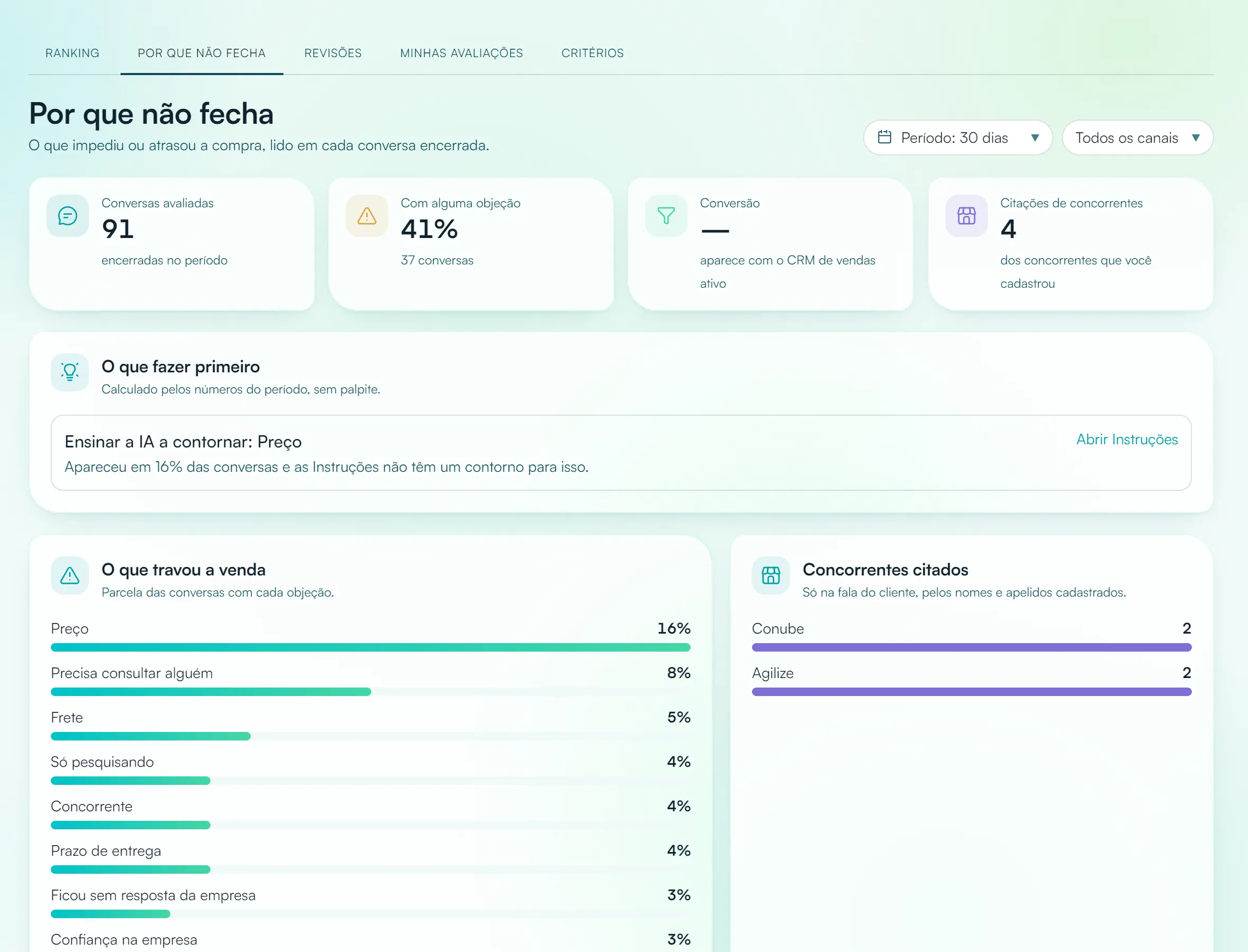This screenshot has height=952, width=1248.
Task: Click the warning triangle icon on objeção card
Action: (366, 216)
